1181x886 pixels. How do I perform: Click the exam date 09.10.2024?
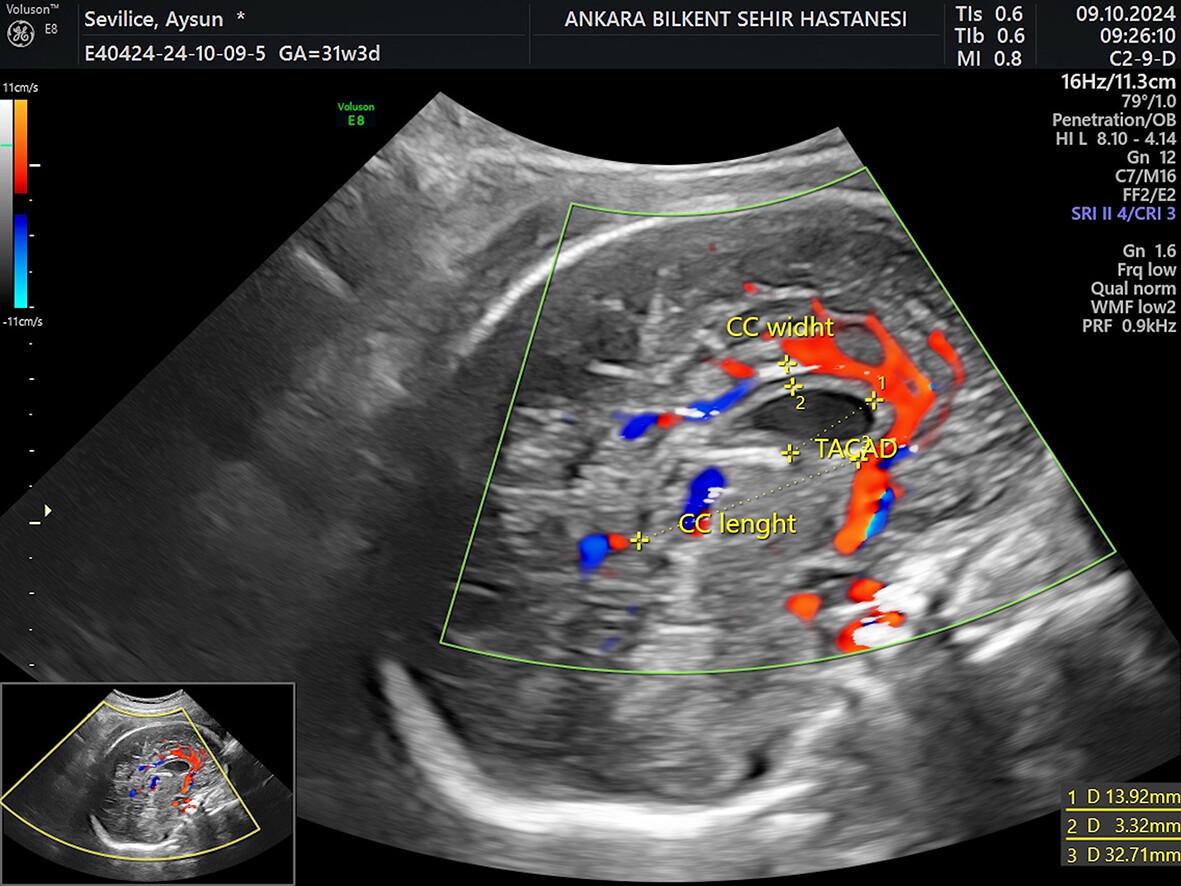[x=1125, y=14]
